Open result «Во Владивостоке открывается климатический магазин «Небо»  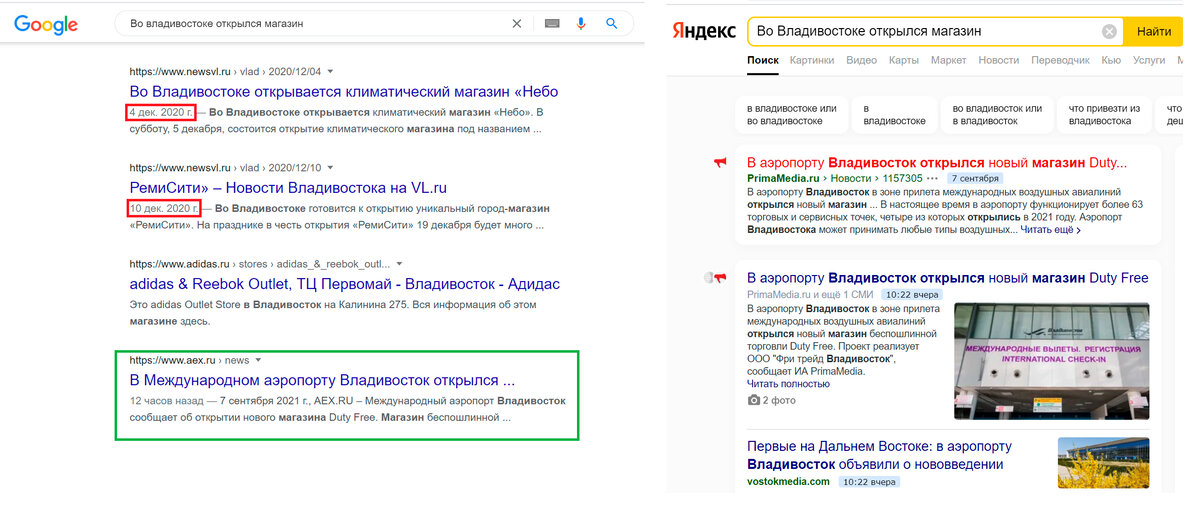pos(344,92)
